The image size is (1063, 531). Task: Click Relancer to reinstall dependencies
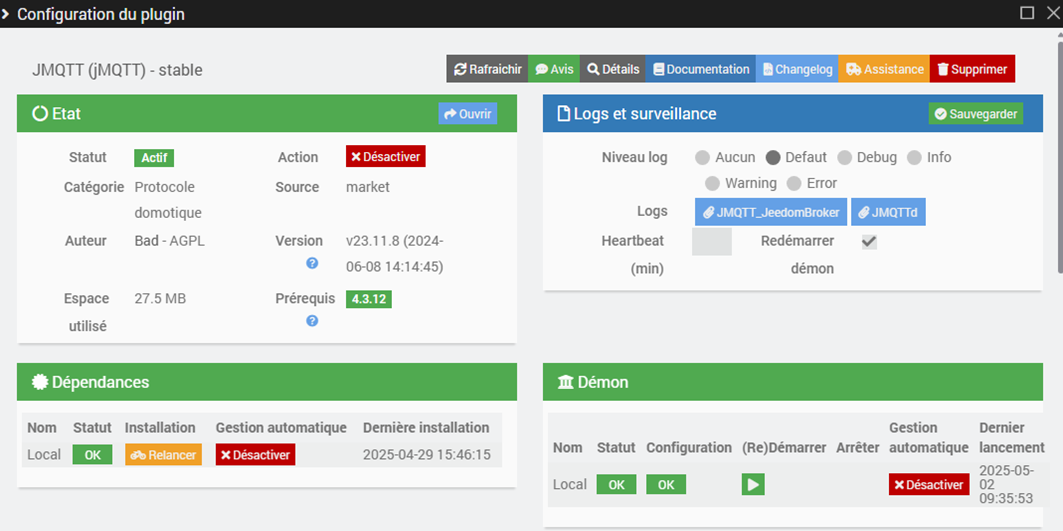click(x=163, y=455)
